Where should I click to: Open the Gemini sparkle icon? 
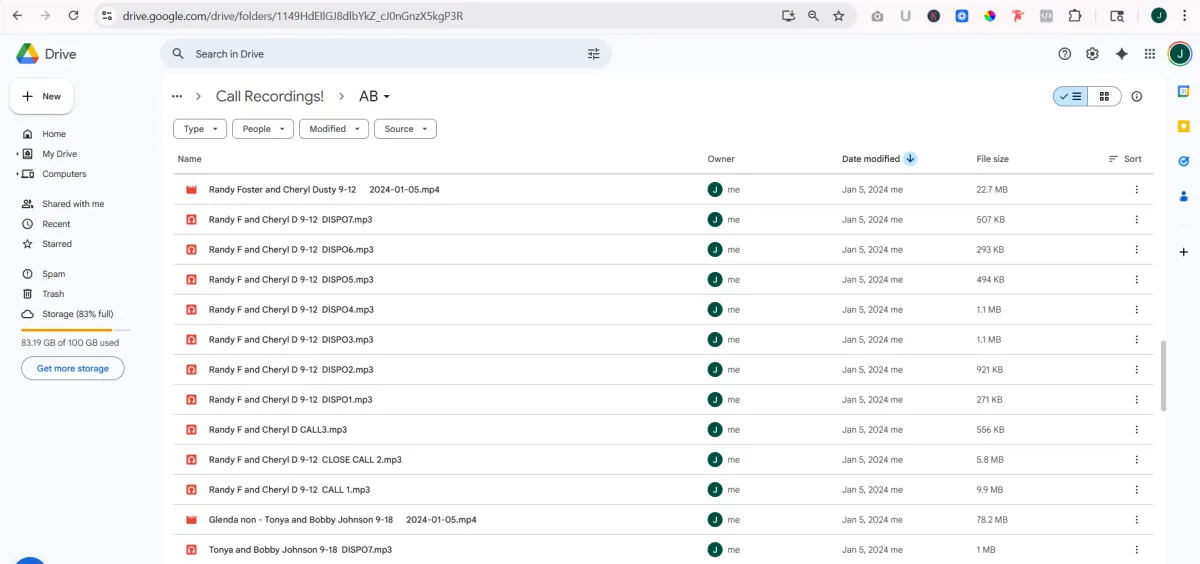(x=1121, y=54)
